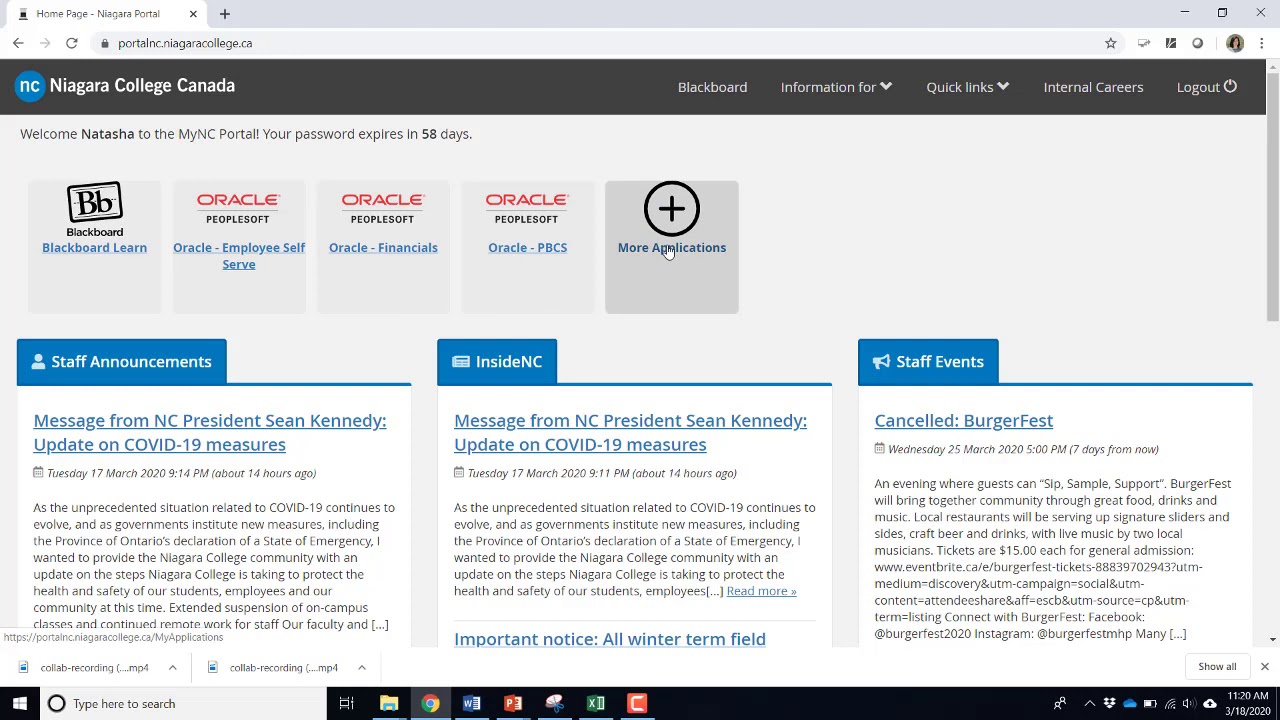This screenshot has height=720, width=1280.
Task: Click Show all downloads button
Action: point(1217,666)
